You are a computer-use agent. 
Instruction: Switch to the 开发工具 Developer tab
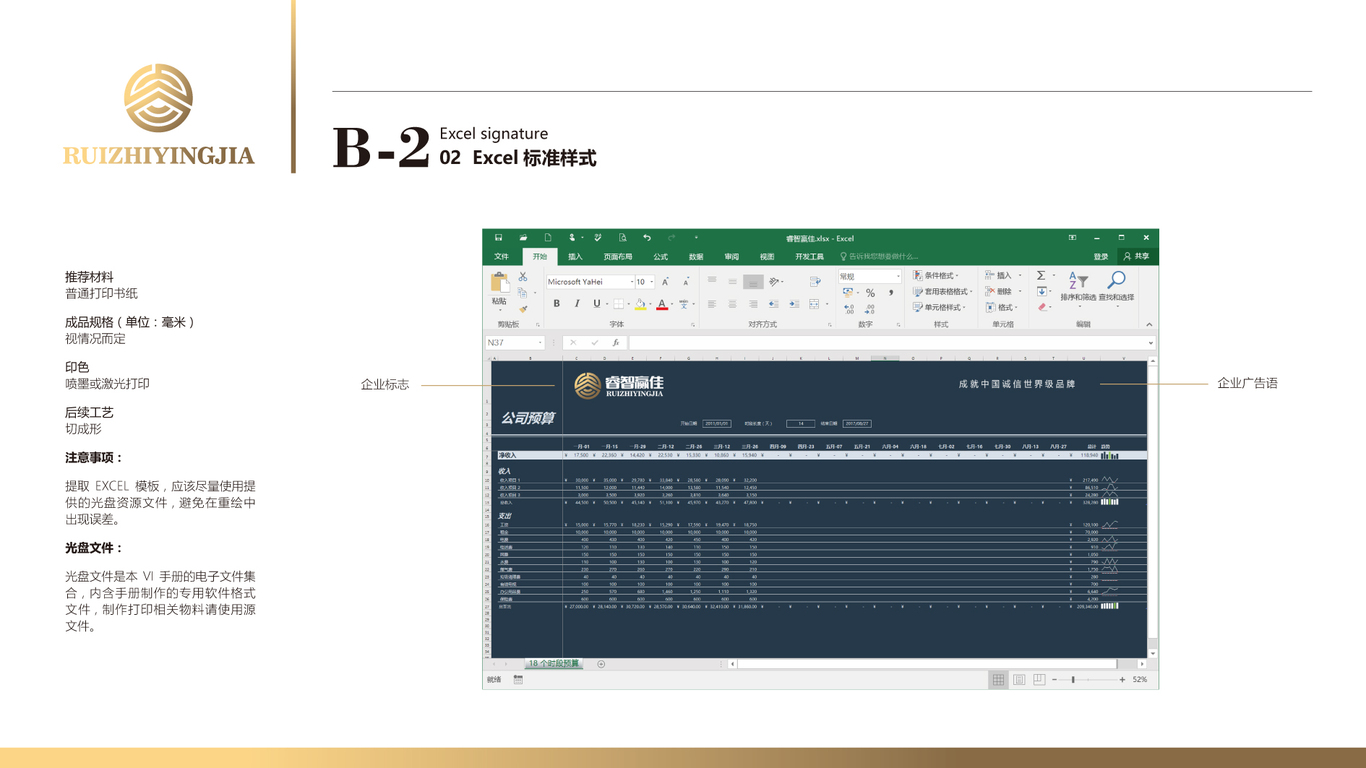tap(809, 257)
